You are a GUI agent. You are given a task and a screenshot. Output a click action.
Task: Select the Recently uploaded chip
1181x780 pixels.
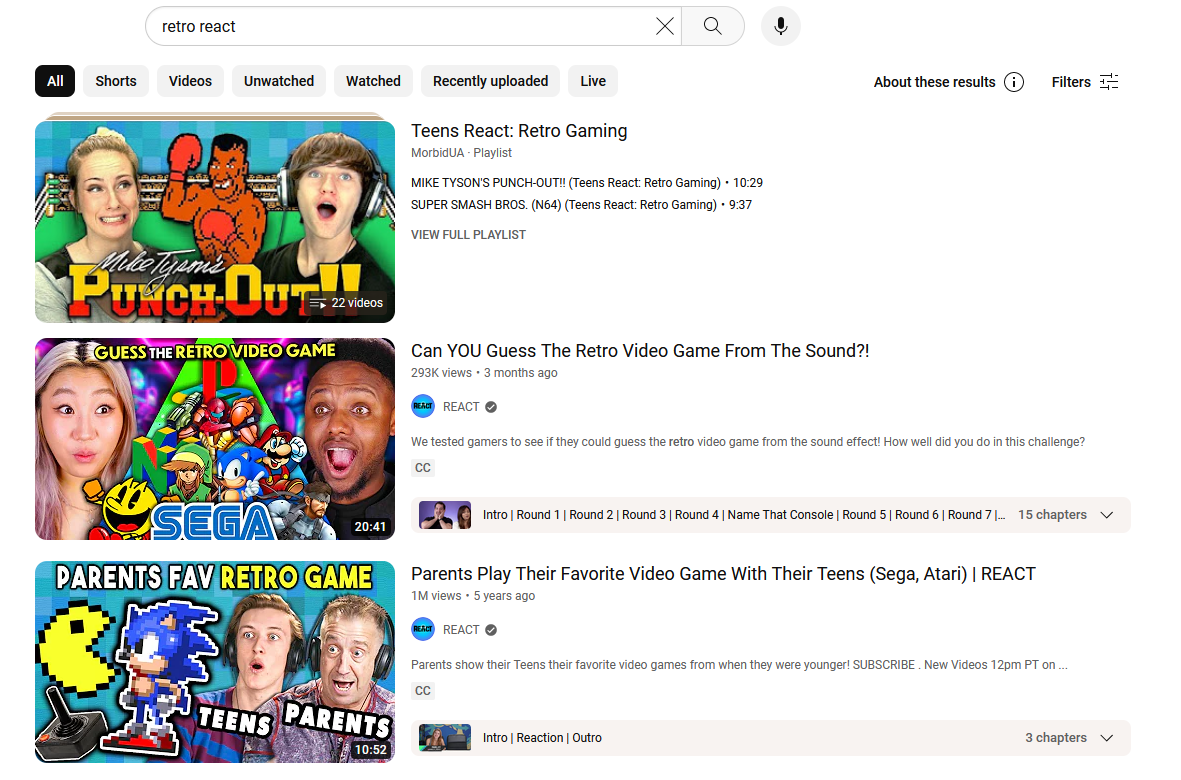coord(490,81)
